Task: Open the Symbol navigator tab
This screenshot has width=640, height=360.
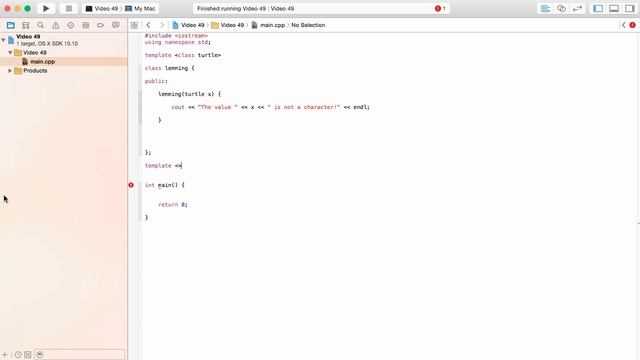Action: [x=26, y=25]
